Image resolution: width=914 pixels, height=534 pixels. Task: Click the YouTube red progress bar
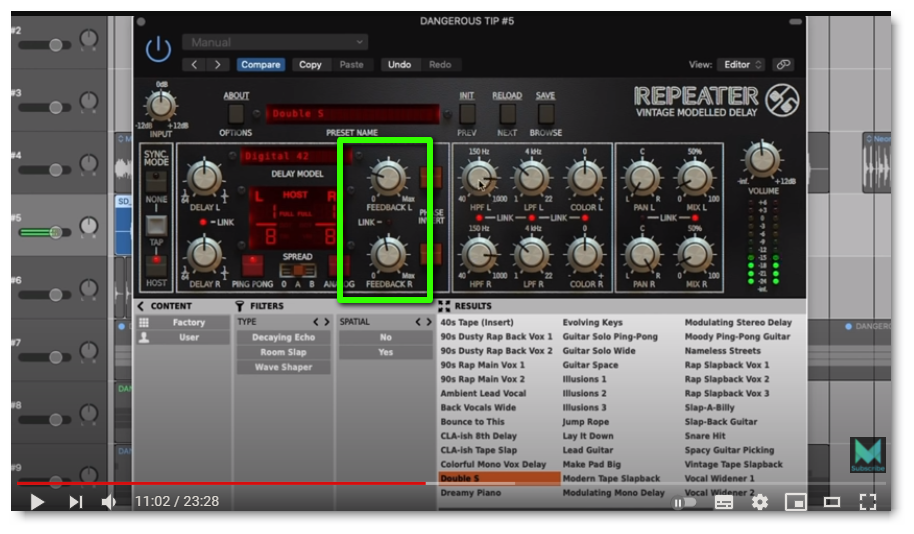[222, 483]
